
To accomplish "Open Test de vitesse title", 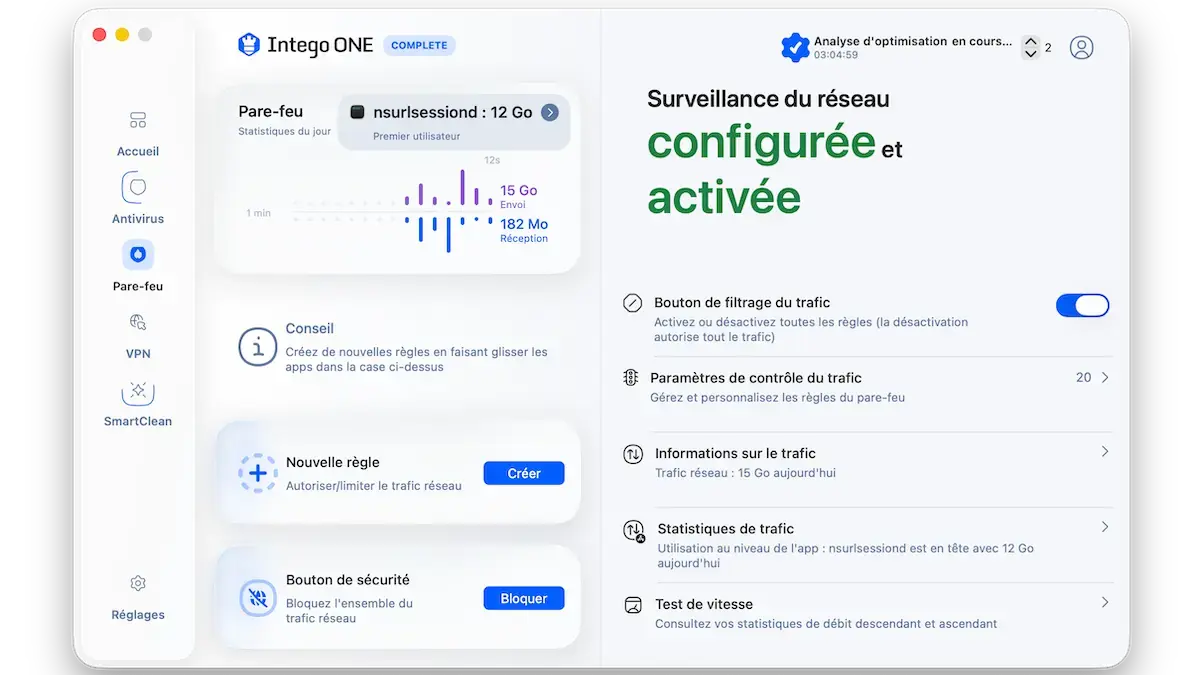I will 704,604.
